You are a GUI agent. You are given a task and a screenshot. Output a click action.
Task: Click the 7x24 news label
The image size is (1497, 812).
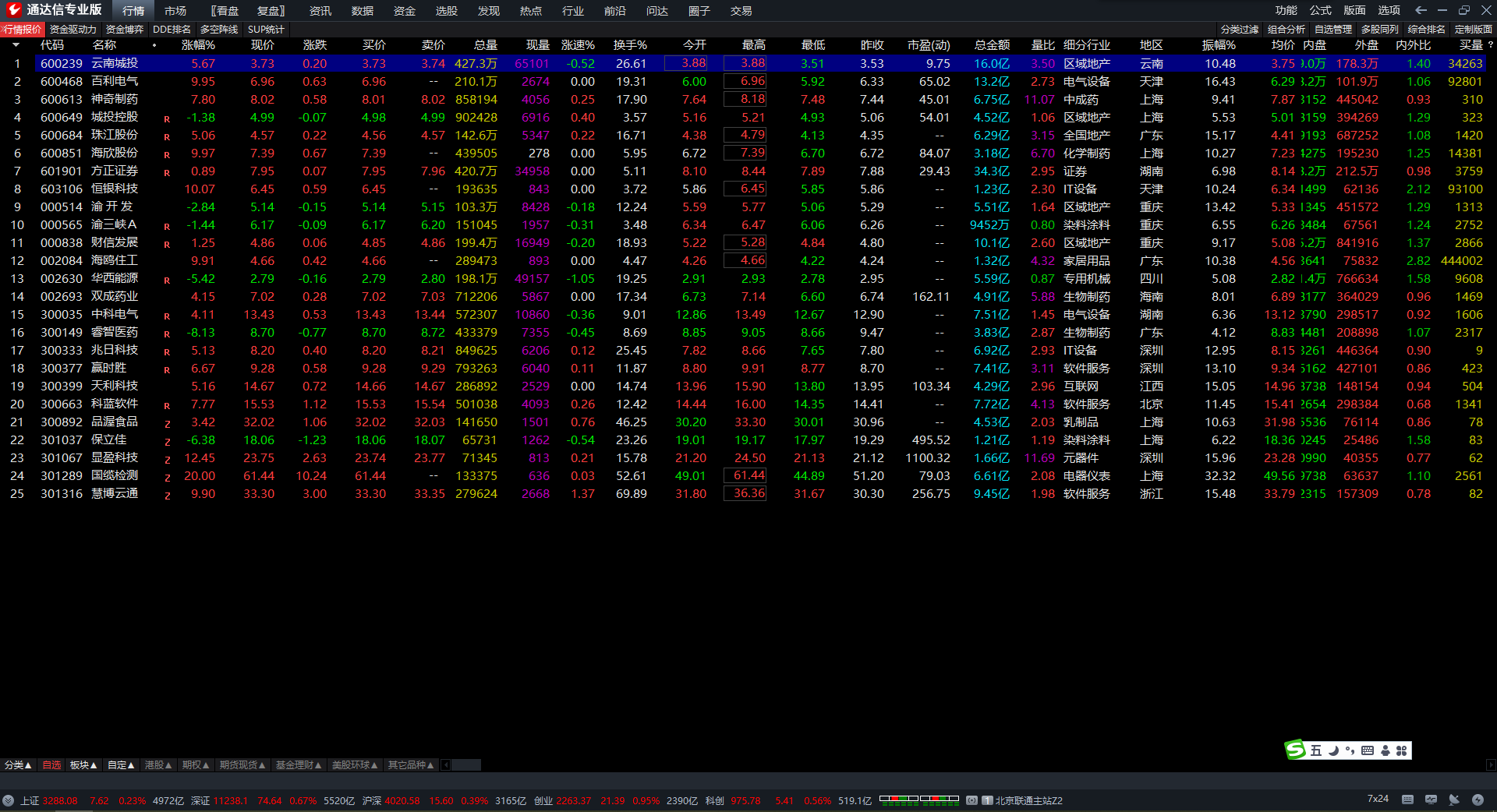tap(1378, 799)
